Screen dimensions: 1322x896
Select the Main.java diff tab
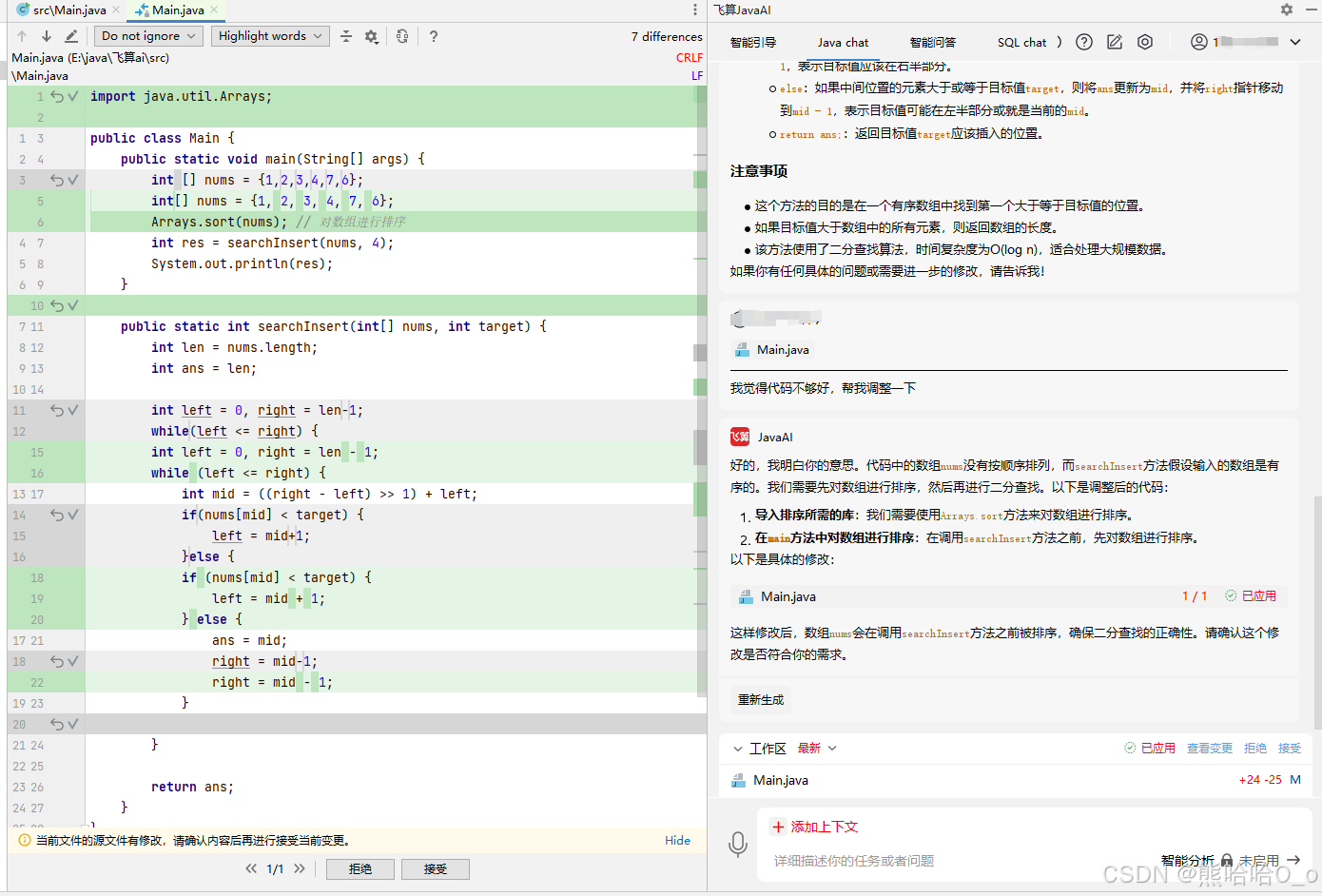pyautogui.click(x=178, y=10)
